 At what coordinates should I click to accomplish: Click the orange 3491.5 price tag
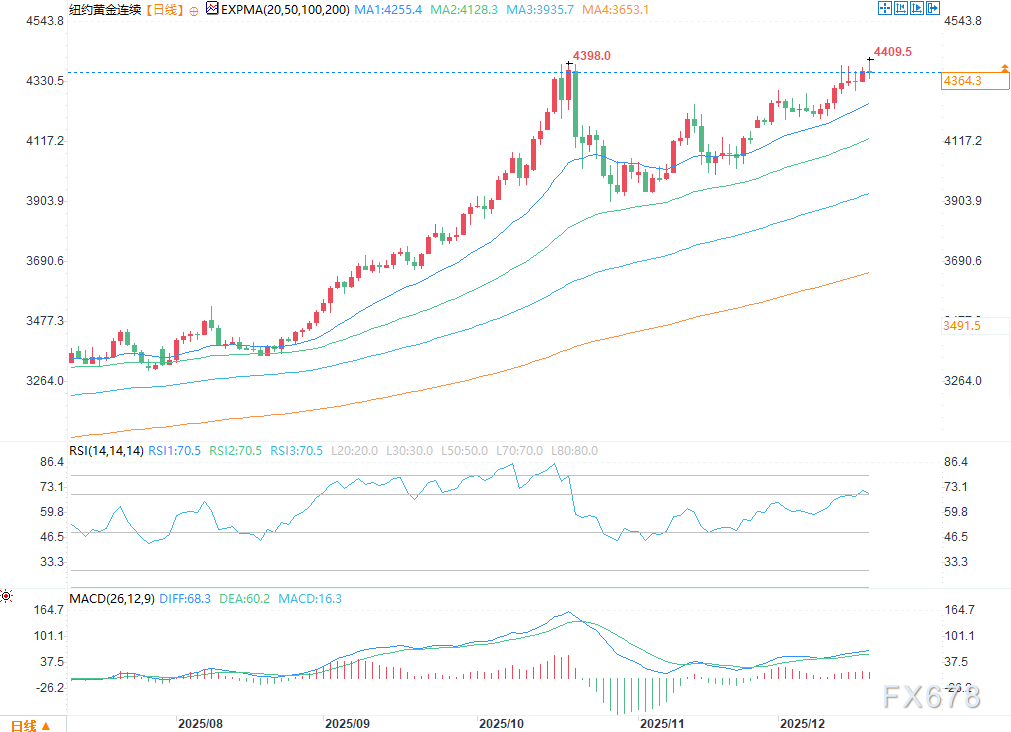coord(962,326)
